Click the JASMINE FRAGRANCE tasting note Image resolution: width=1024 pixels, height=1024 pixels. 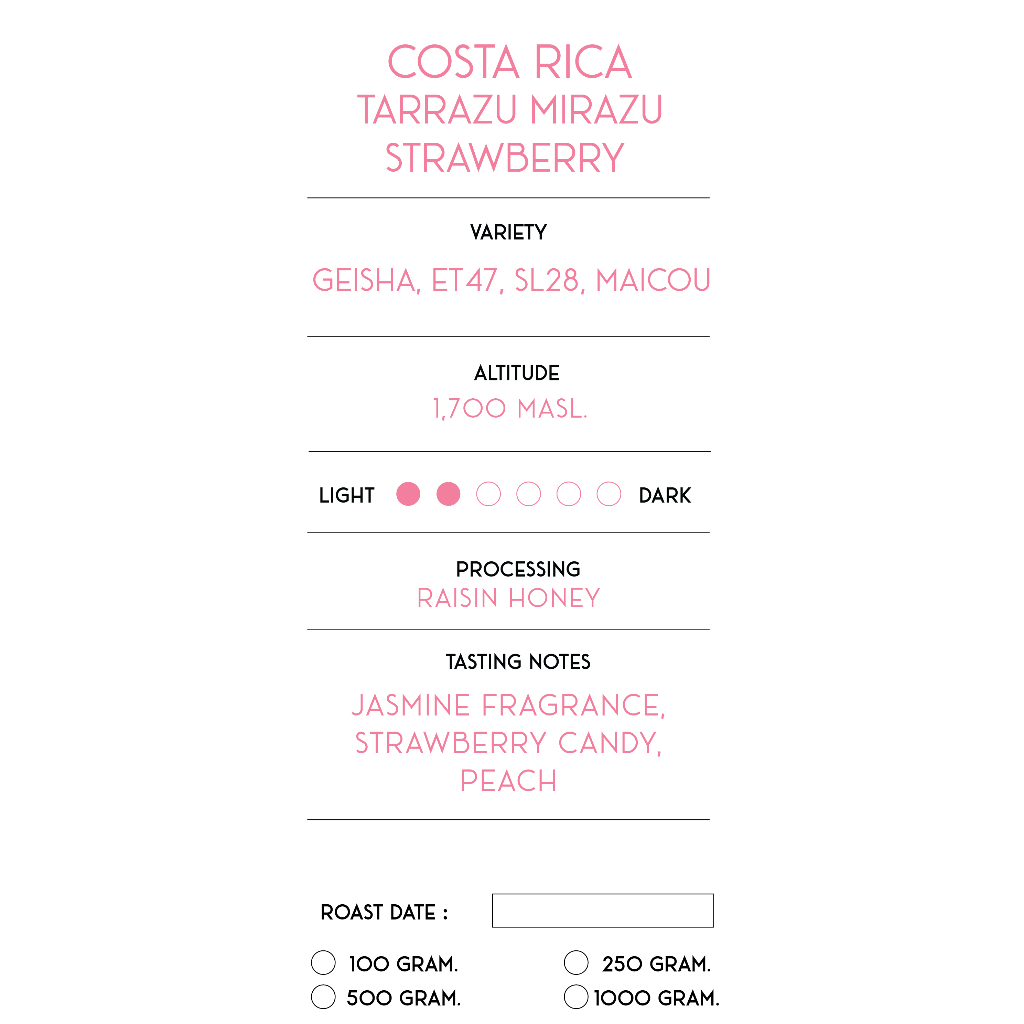(x=509, y=706)
